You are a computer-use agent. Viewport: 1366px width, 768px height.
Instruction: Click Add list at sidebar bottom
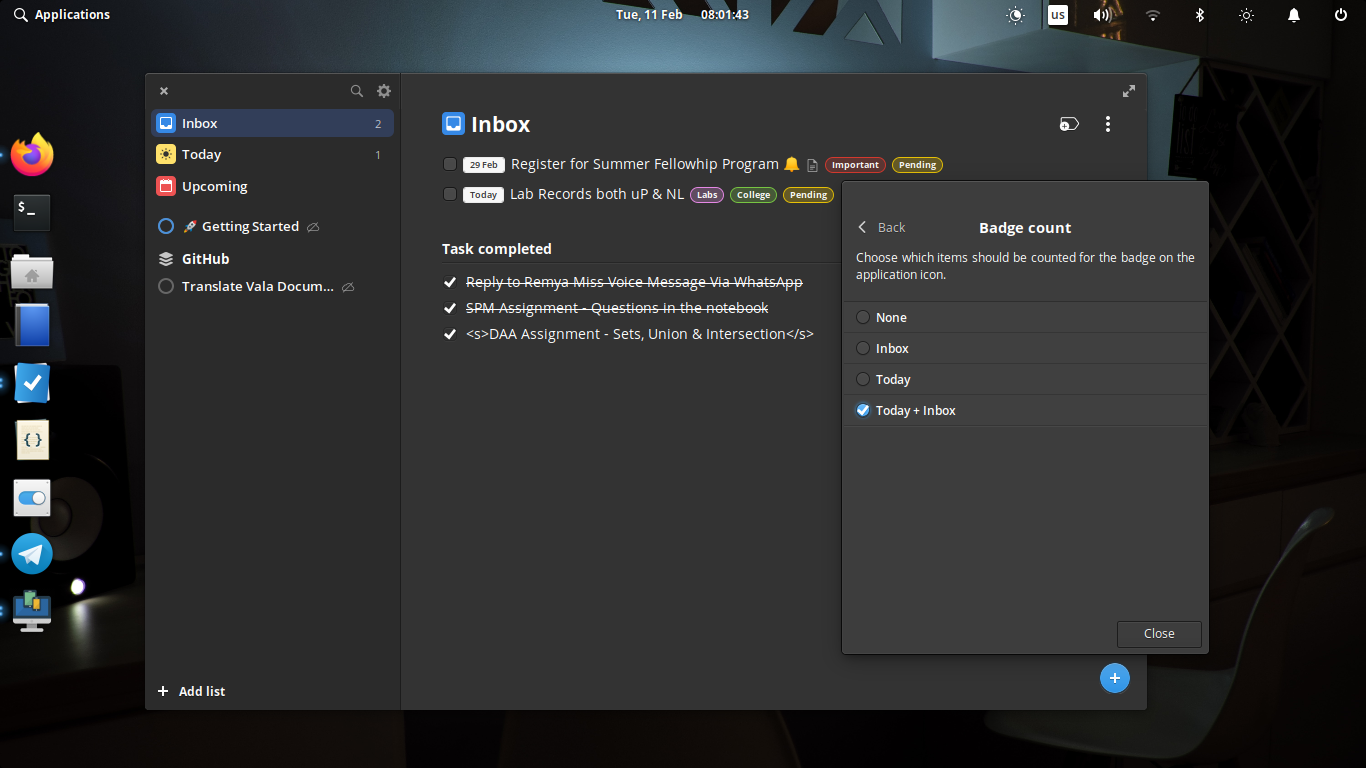click(191, 691)
